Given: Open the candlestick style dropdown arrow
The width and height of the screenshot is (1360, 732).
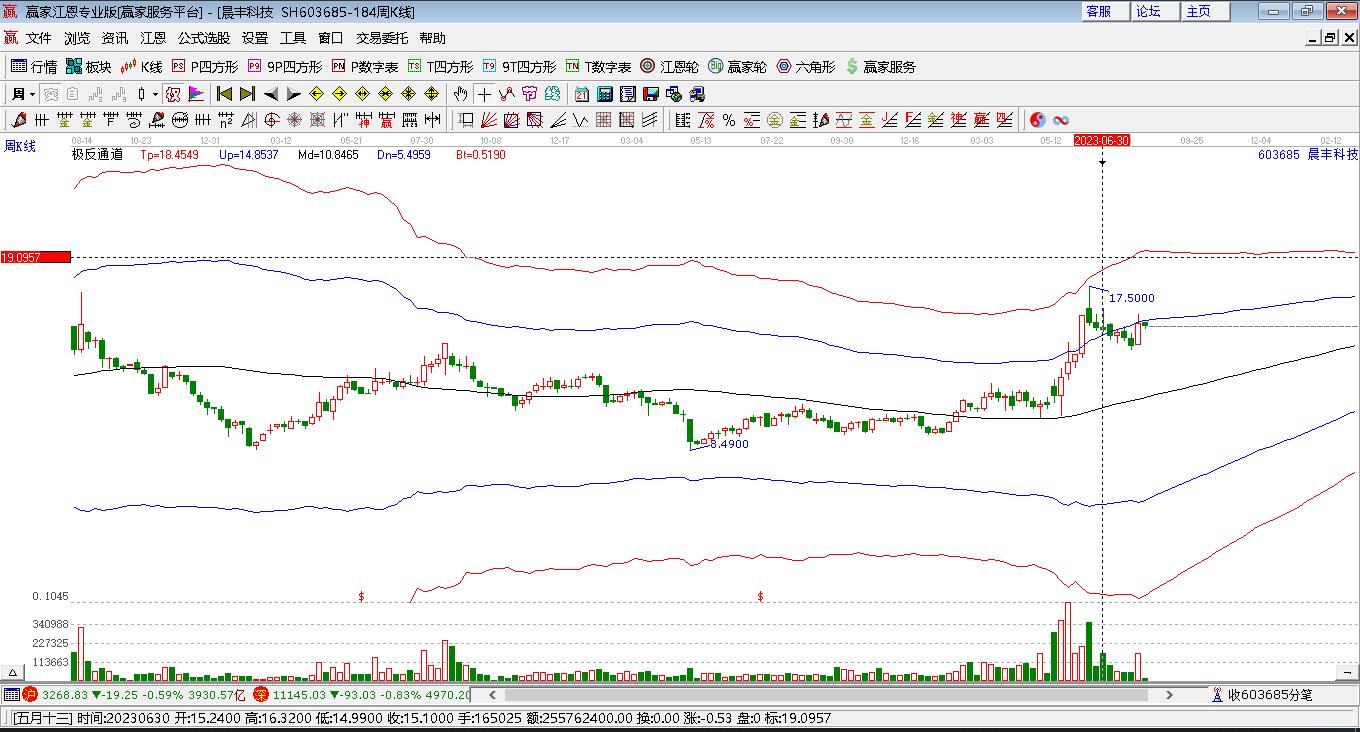Looking at the screenshot, I should click(x=155, y=94).
